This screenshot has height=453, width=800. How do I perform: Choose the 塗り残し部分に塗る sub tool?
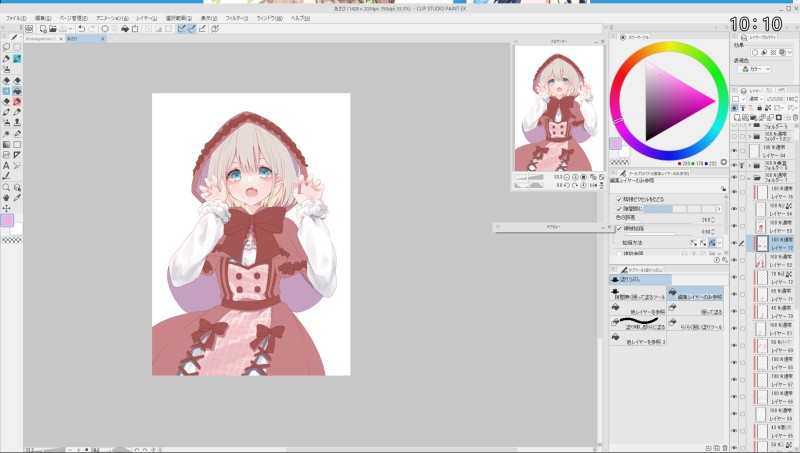[638, 324]
